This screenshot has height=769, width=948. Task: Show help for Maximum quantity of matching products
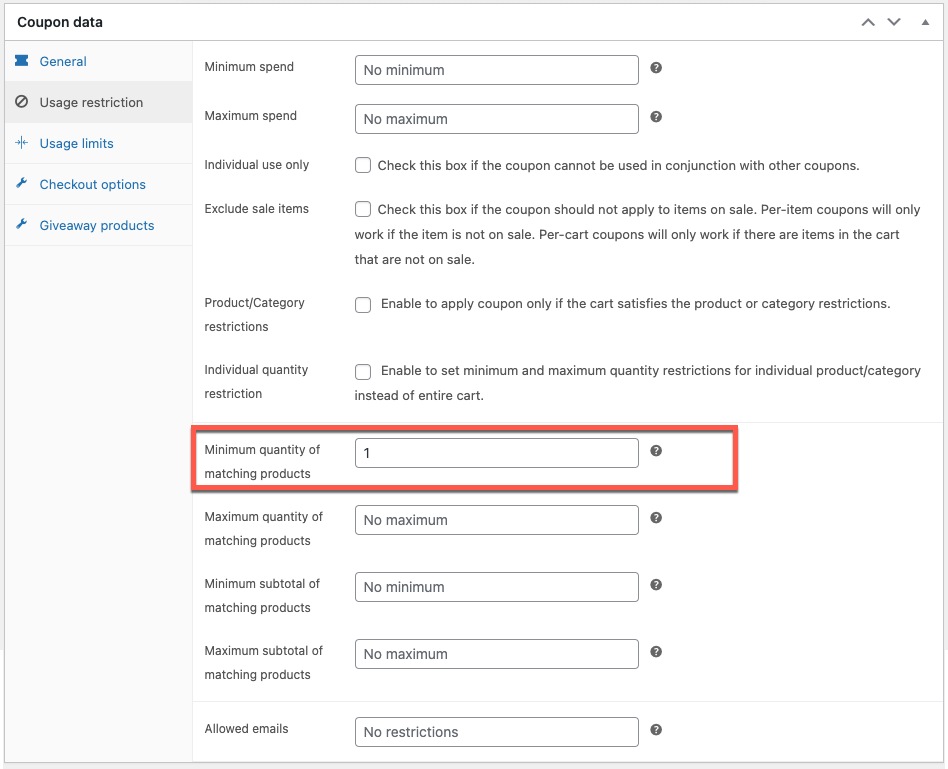pos(656,518)
